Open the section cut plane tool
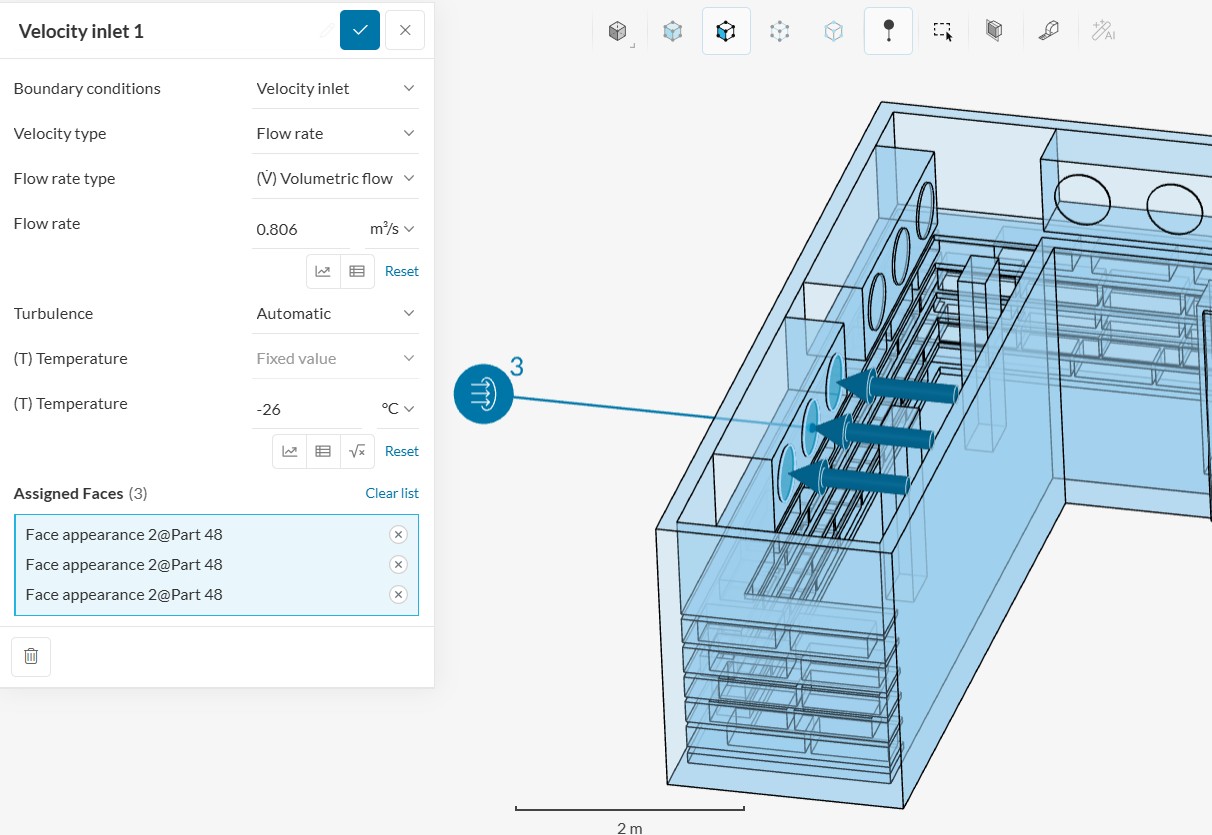The height and width of the screenshot is (835, 1212). (993, 31)
